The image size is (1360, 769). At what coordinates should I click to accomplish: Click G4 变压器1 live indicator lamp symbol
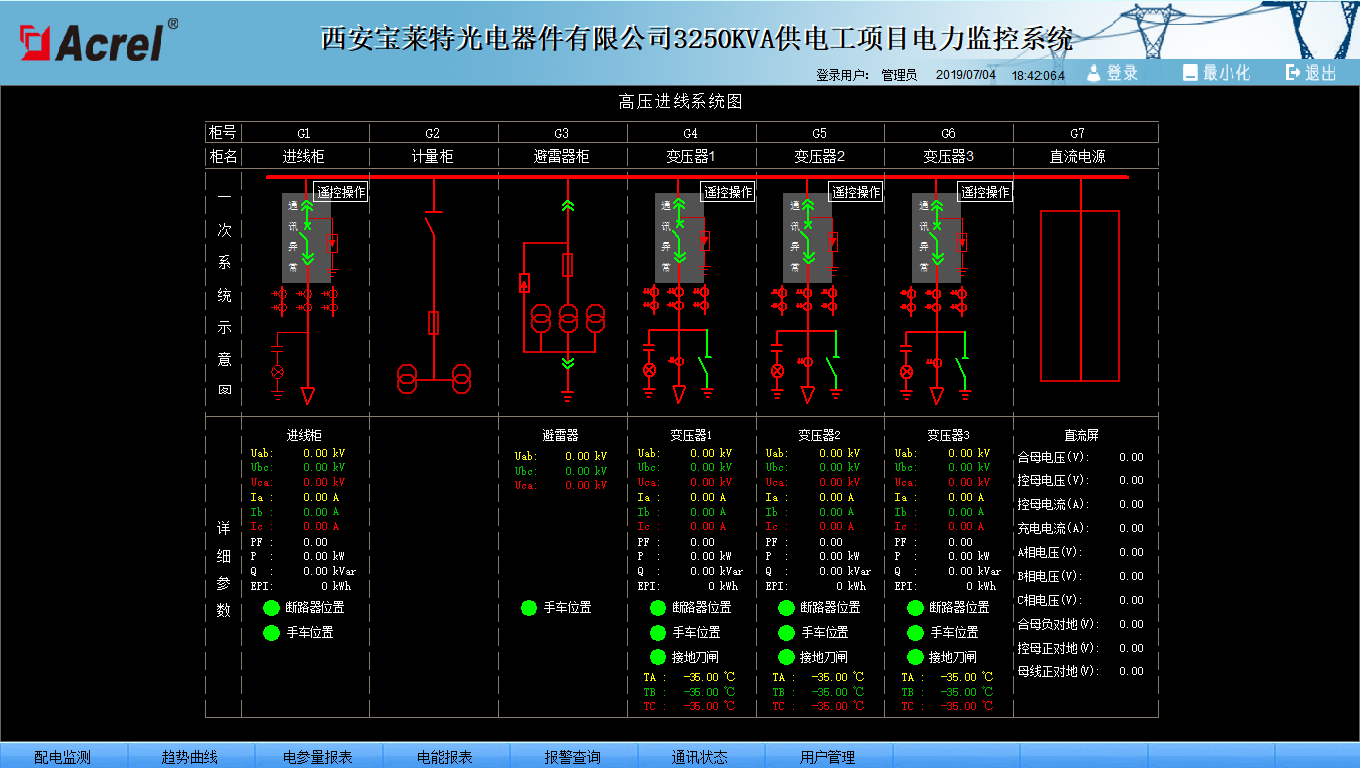pyautogui.click(x=649, y=371)
